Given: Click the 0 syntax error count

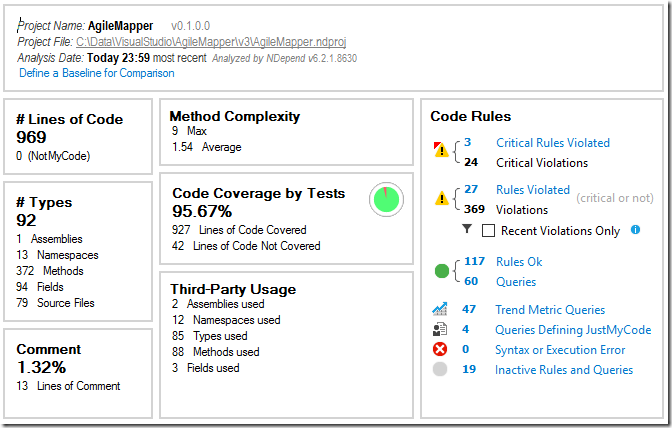Looking at the screenshot, I should coord(465,349).
